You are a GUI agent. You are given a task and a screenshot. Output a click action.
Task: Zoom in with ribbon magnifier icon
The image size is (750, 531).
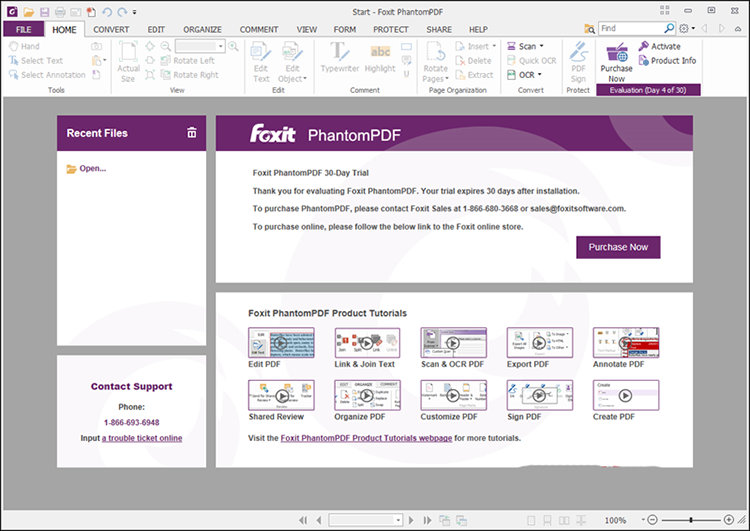[233, 46]
